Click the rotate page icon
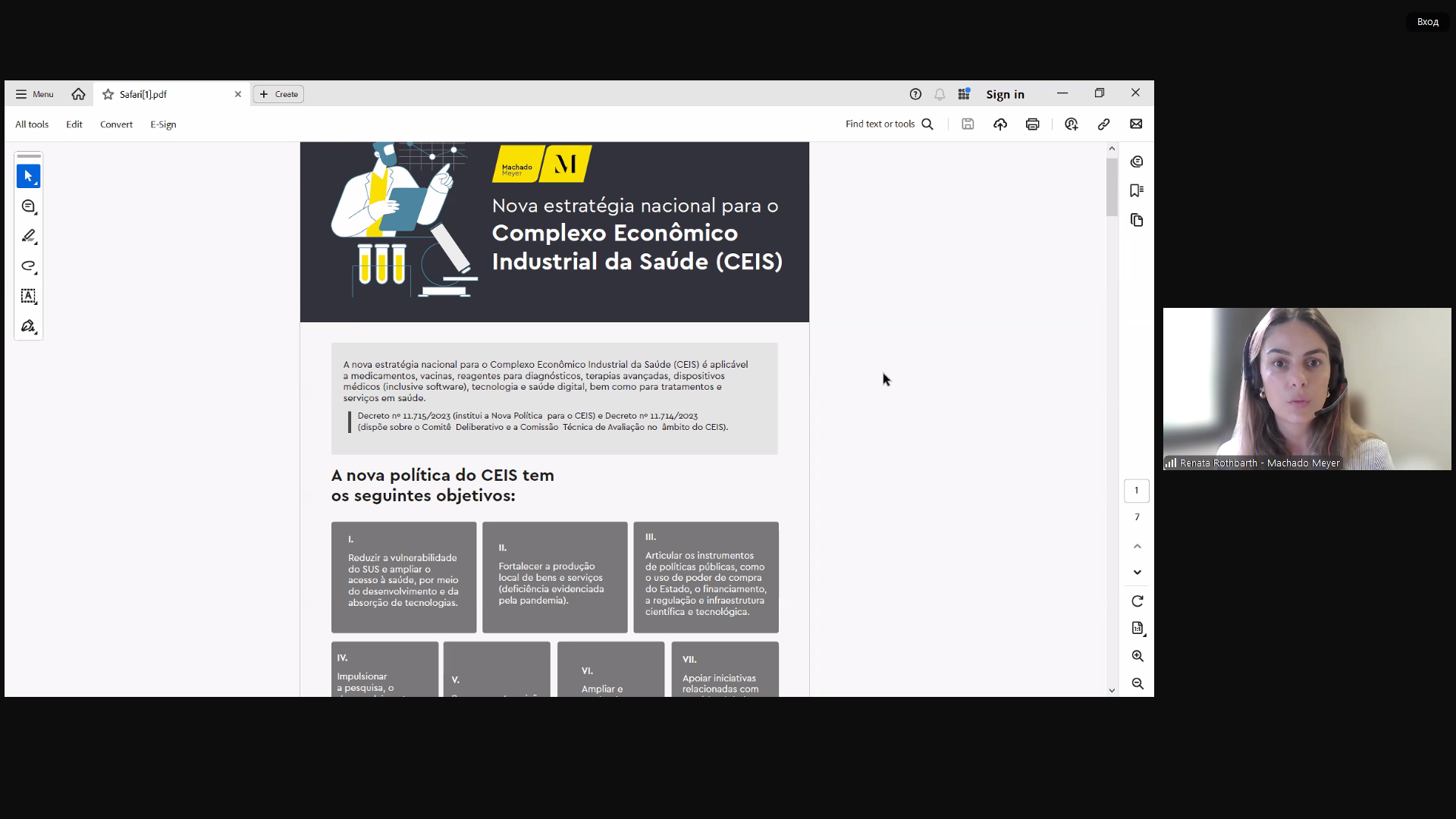 [1137, 601]
